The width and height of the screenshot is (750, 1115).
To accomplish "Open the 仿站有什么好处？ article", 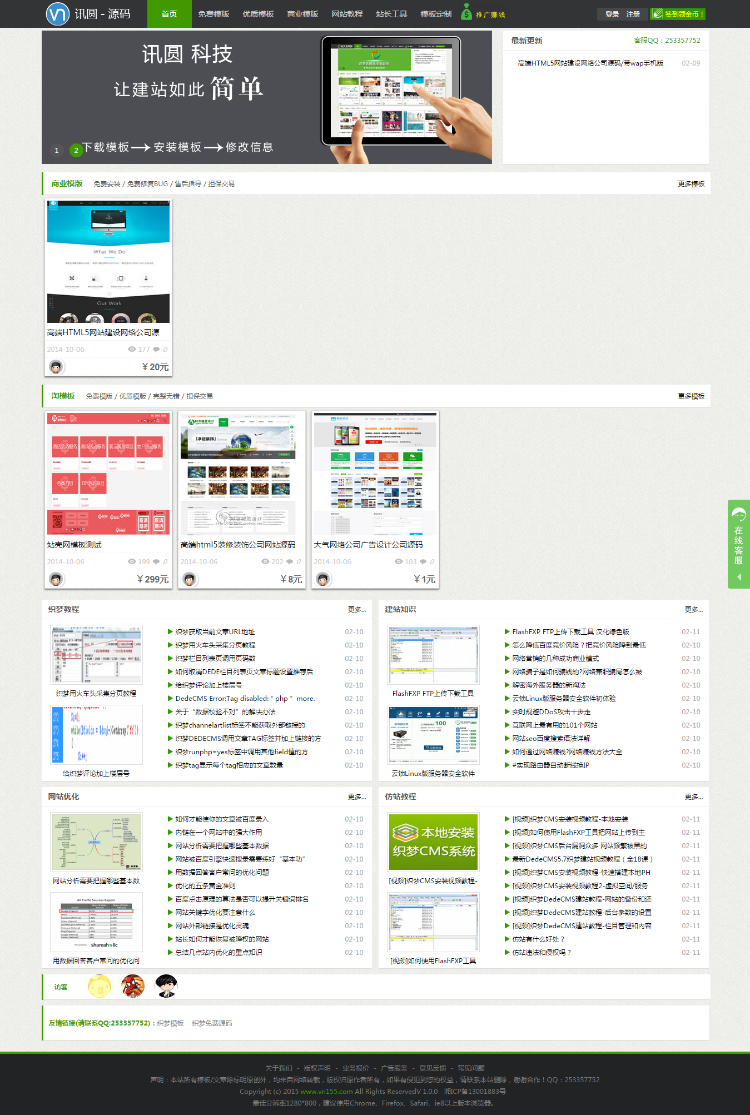I will tap(539, 939).
